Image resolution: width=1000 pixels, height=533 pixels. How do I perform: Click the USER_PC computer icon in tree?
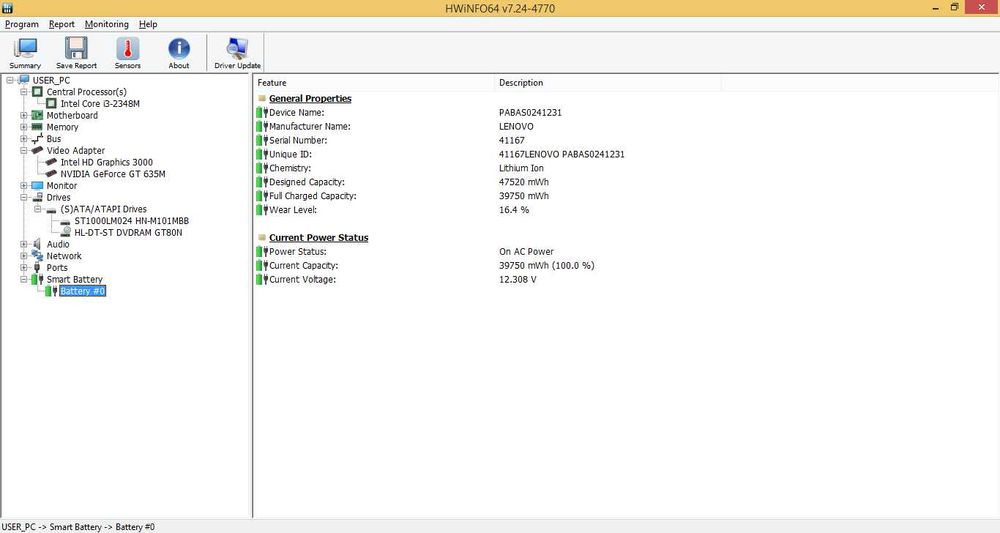point(24,80)
